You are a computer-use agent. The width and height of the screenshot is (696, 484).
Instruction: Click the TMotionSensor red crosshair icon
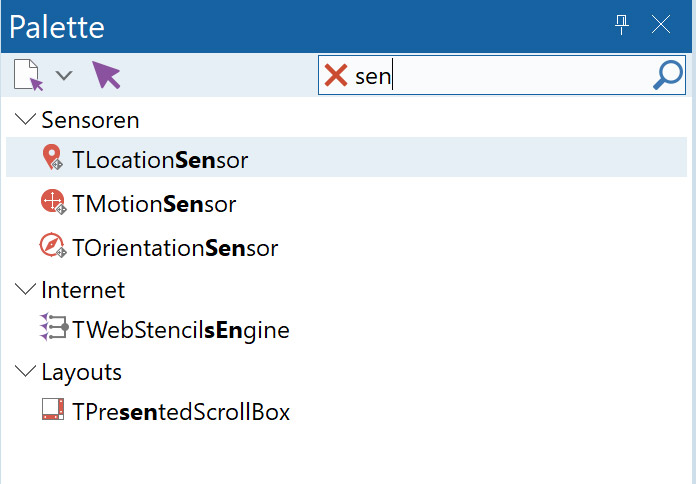click(x=52, y=203)
